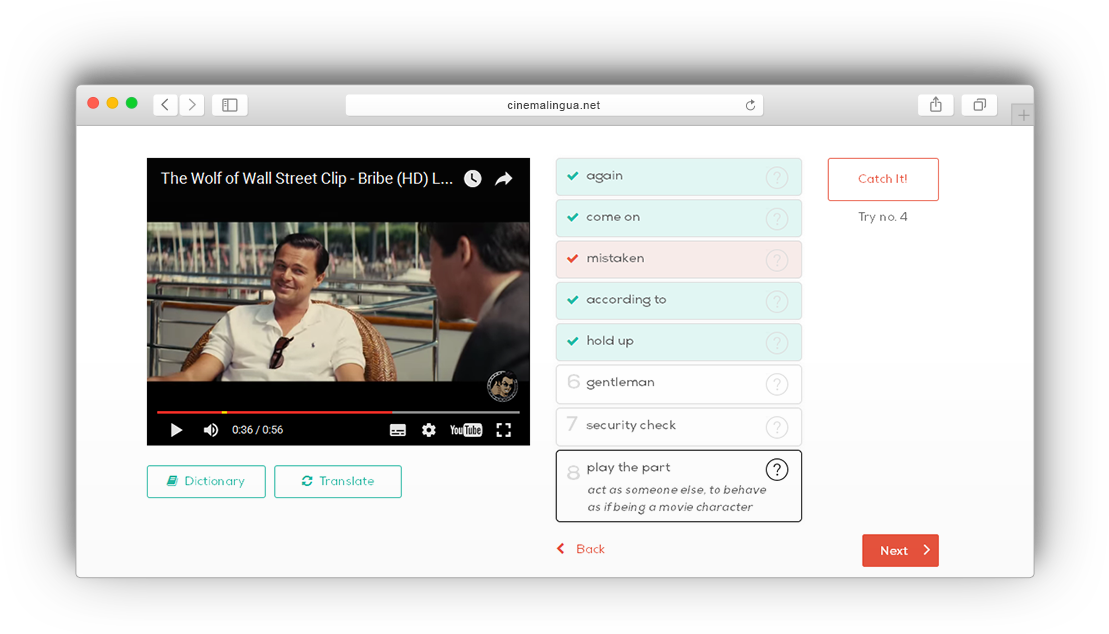Proceed with the Next button
This screenshot has width=1109, height=634.
tap(900, 551)
